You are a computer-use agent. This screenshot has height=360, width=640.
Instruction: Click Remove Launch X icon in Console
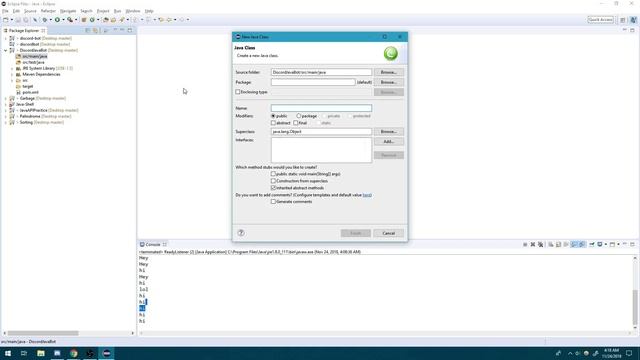[x=533, y=244]
